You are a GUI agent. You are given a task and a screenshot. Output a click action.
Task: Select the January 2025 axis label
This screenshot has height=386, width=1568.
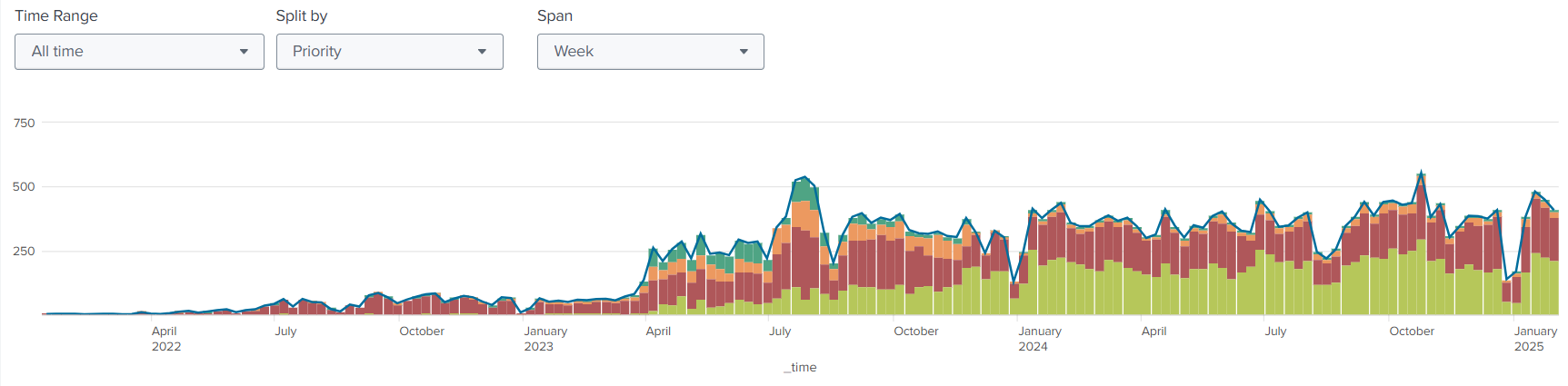point(1534,339)
